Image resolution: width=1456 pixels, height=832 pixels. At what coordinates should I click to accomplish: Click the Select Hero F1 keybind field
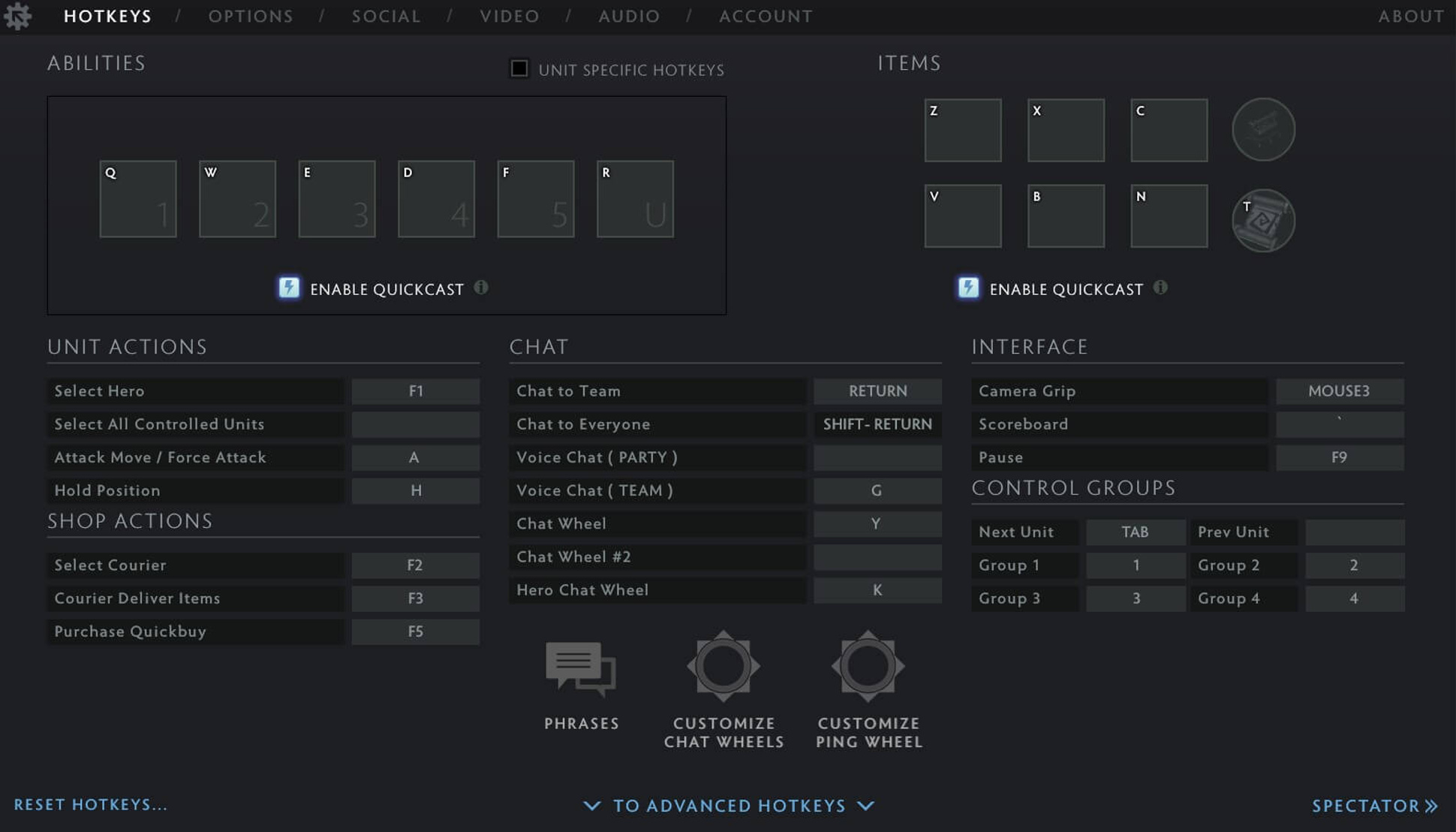[x=415, y=391]
